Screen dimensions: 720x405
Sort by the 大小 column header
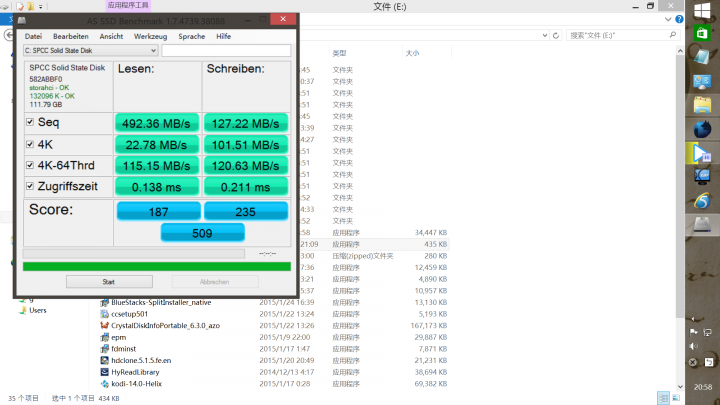412,53
